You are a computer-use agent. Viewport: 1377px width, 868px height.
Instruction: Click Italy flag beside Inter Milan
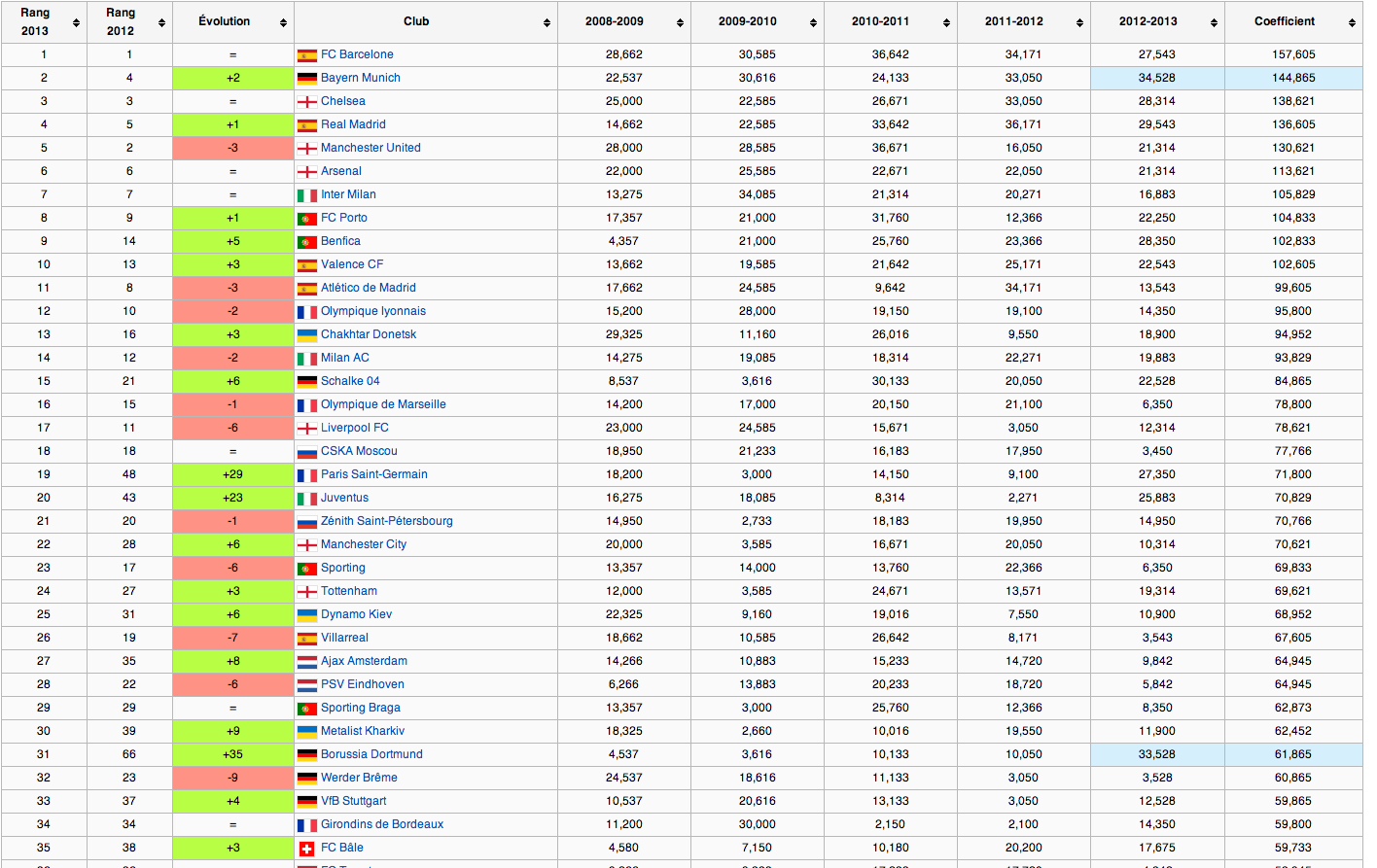coord(307,195)
